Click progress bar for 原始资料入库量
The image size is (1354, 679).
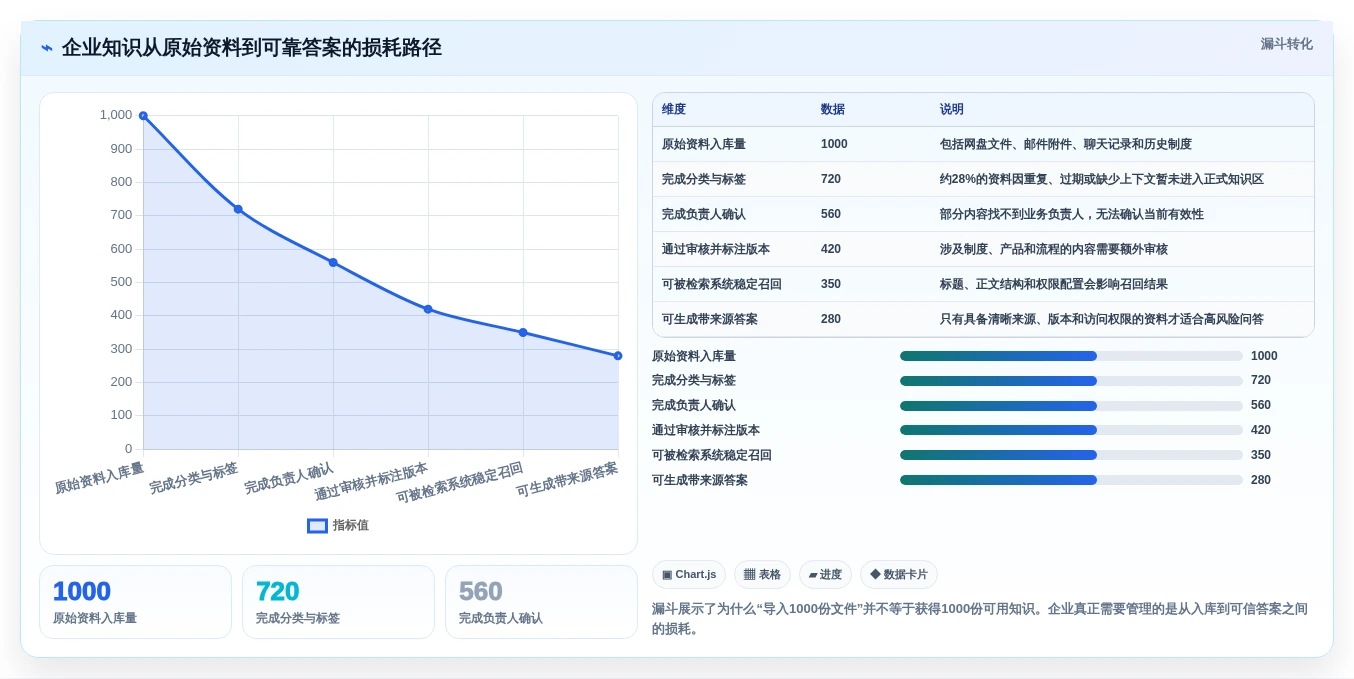[x=1071, y=356]
